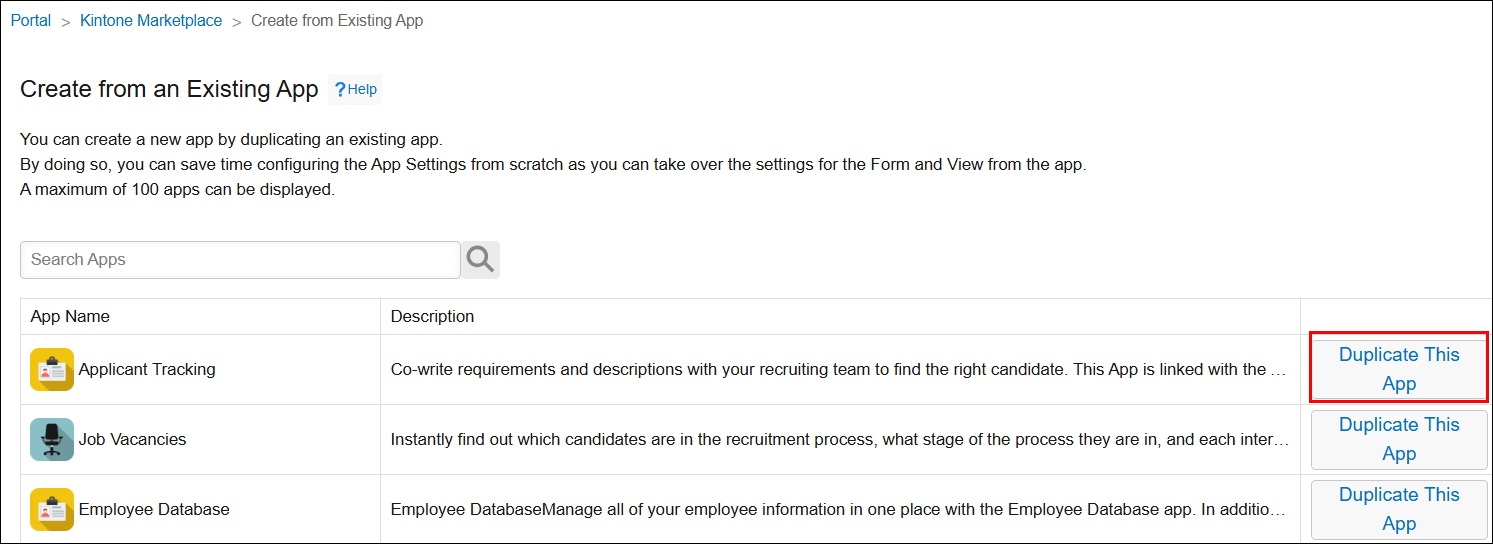The height and width of the screenshot is (544, 1493).
Task: Duplicate the Applicant Tracking app
Action: coord(1398,369)
